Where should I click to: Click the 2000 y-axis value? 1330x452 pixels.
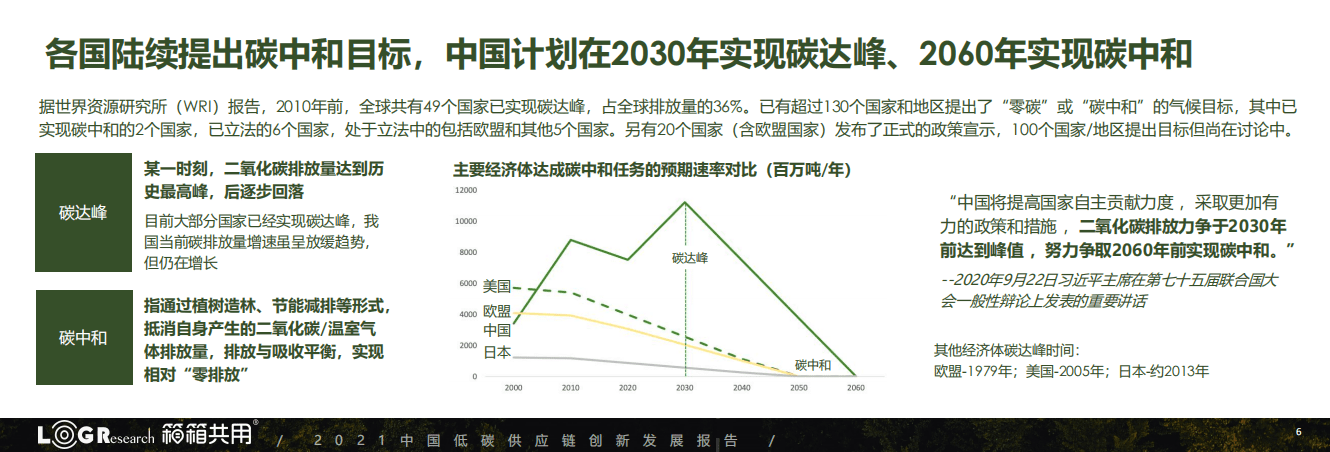point(469,345)
